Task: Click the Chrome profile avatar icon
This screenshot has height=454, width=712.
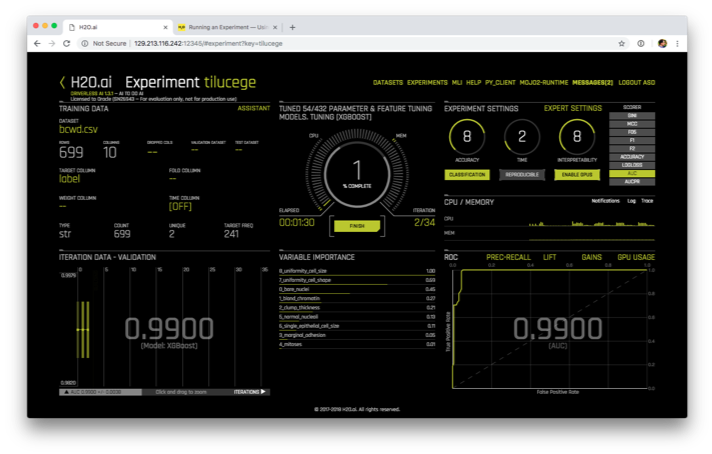Action: click(662, 44)
